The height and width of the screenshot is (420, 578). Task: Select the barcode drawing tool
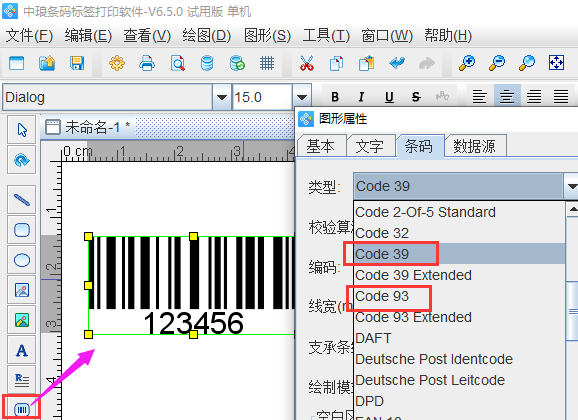click(22, 409)
